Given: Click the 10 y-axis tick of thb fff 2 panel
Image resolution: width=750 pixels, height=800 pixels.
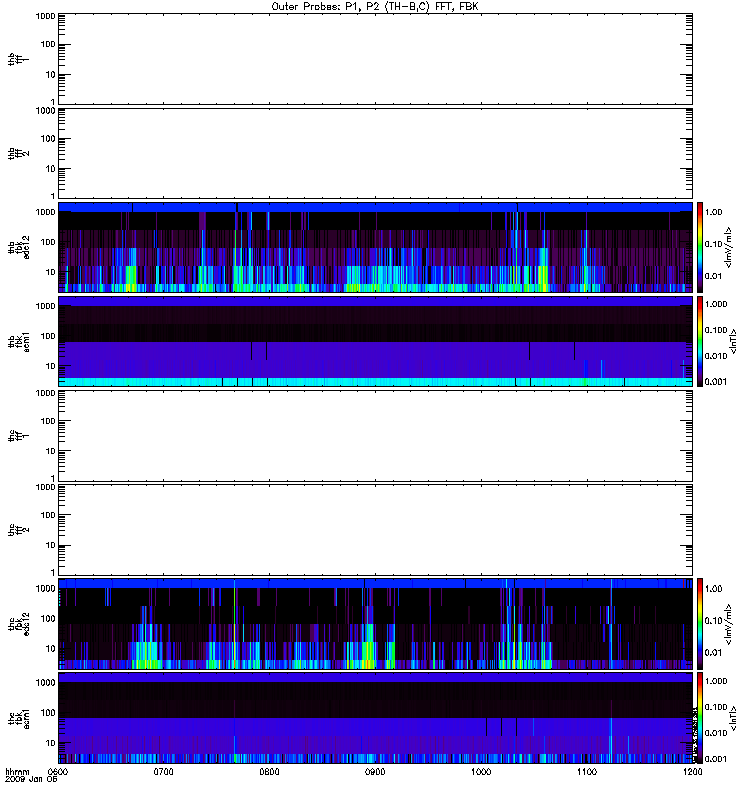Looking at the screenshot, I should coord(51,169).
